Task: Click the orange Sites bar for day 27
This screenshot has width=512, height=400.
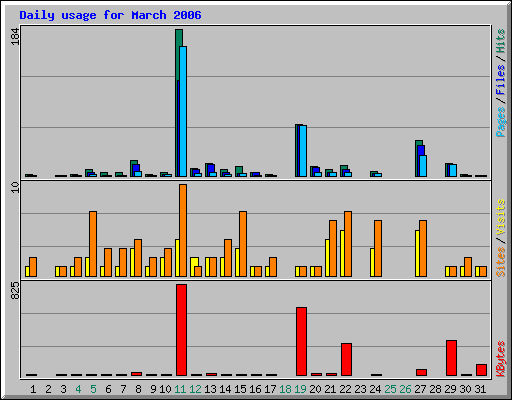Action: click(423, 248)
